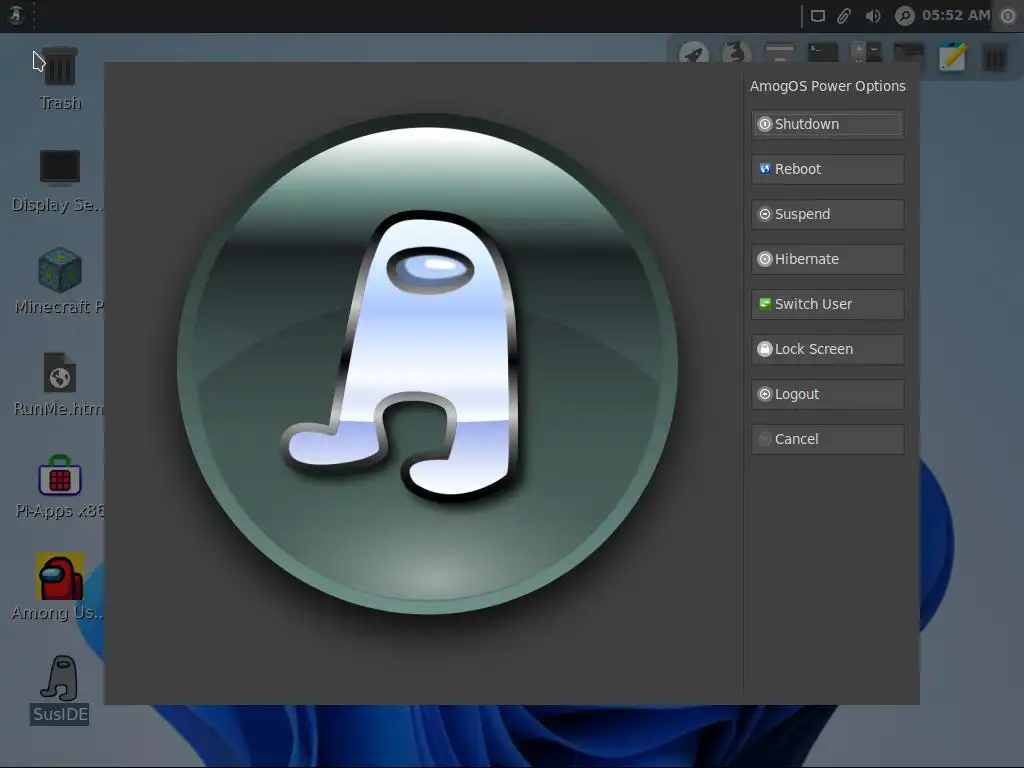Screen dimensions: 1024x768
Task: Click the Shutdown button
Action: [x=827, y=124]
